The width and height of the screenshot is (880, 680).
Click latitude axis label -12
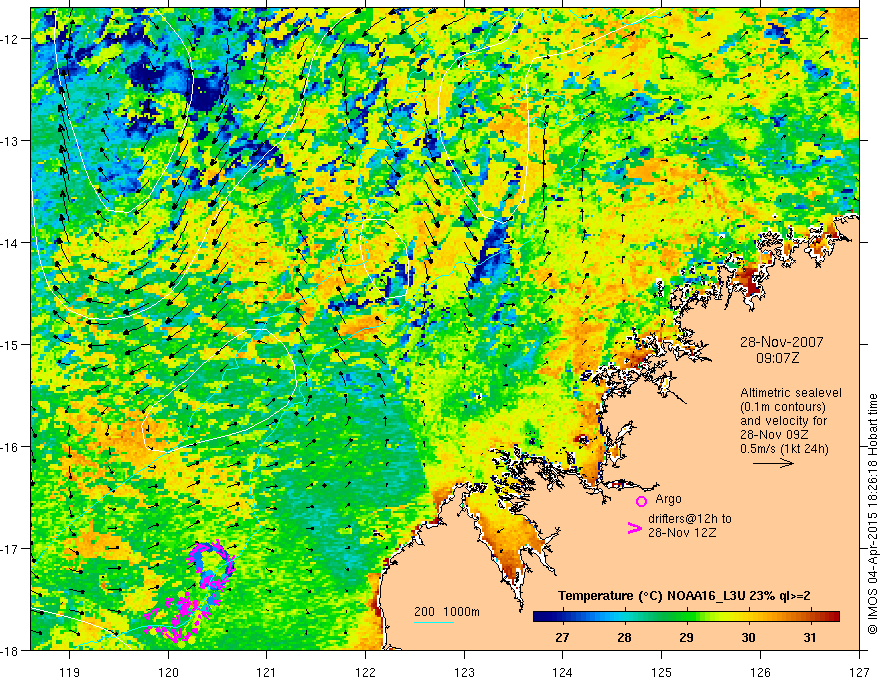point(10,39)
